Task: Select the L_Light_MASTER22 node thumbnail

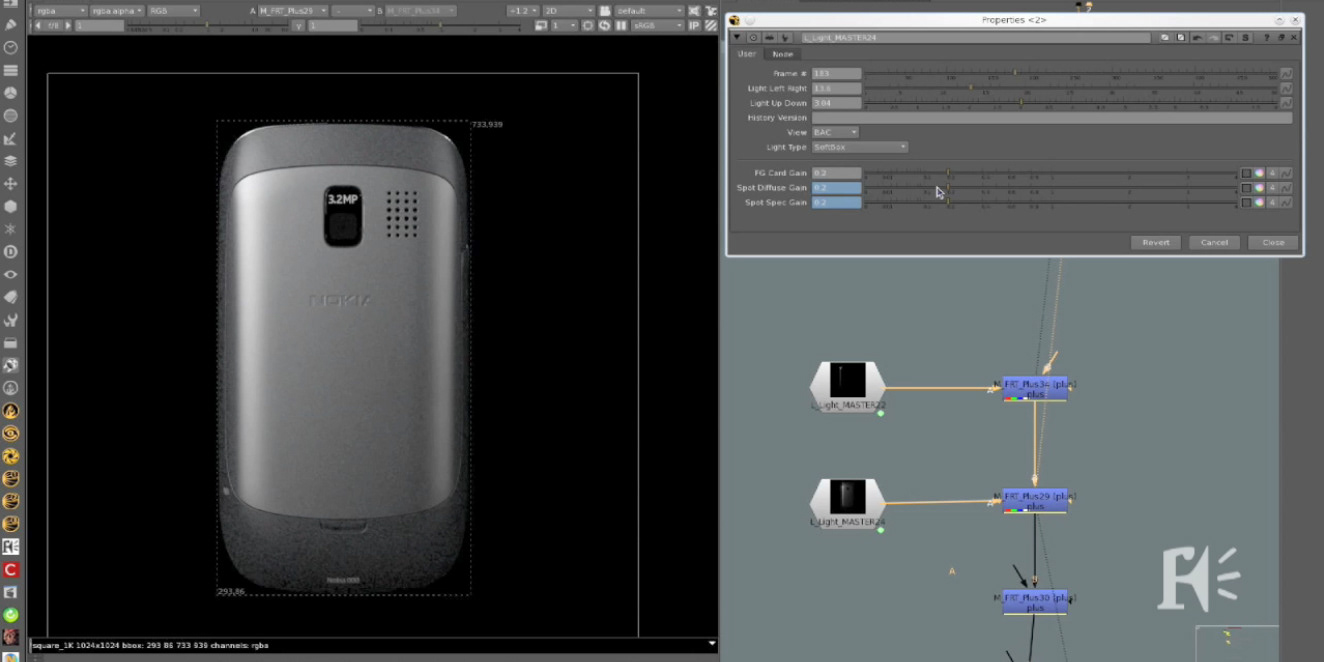Action: coord(847,380)
